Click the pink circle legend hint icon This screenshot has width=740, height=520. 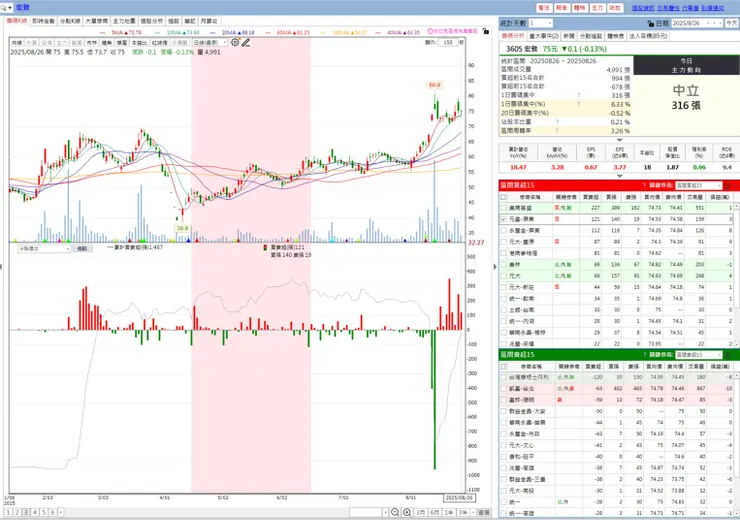tap(430, 31)
